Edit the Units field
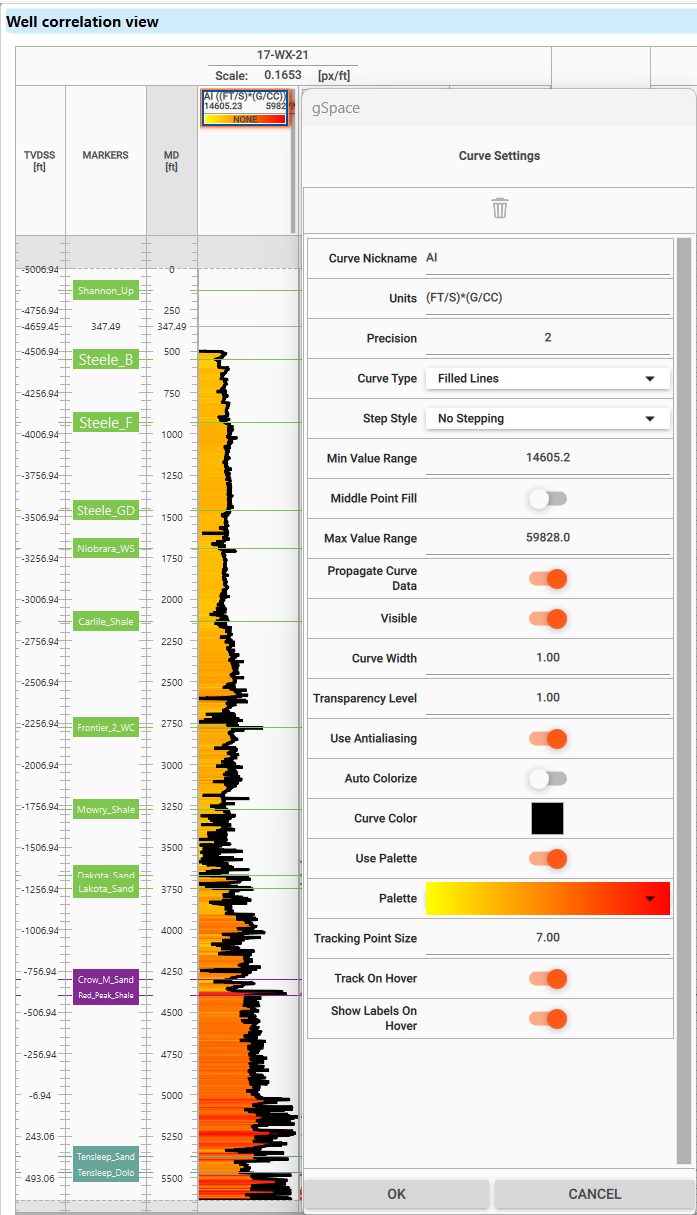 [x=548, y=298]
